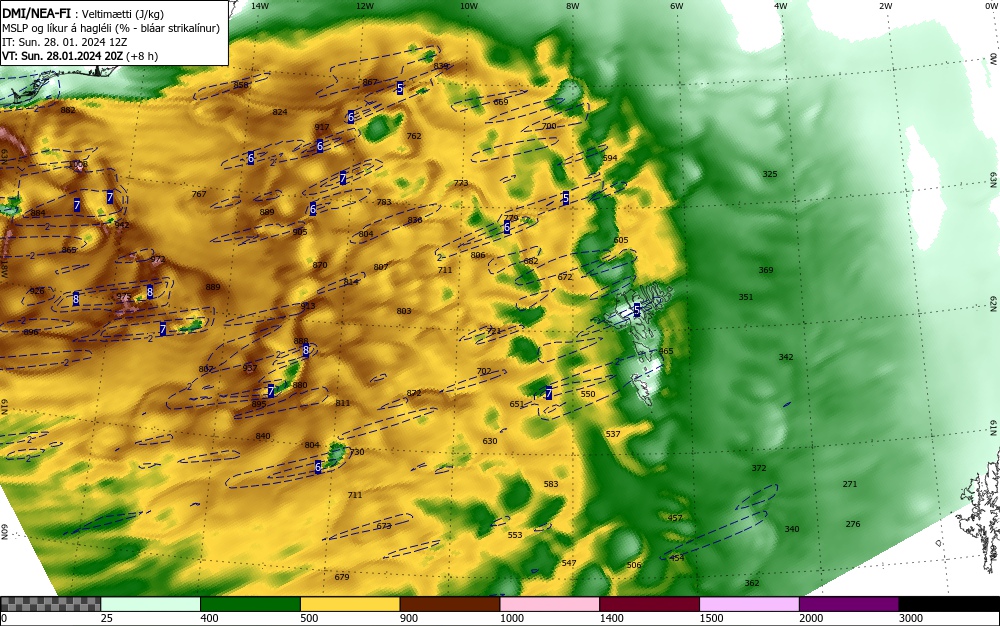Select the dark purple 2000–3000 legend swatch
The image size is (1000, 626).
849,604
